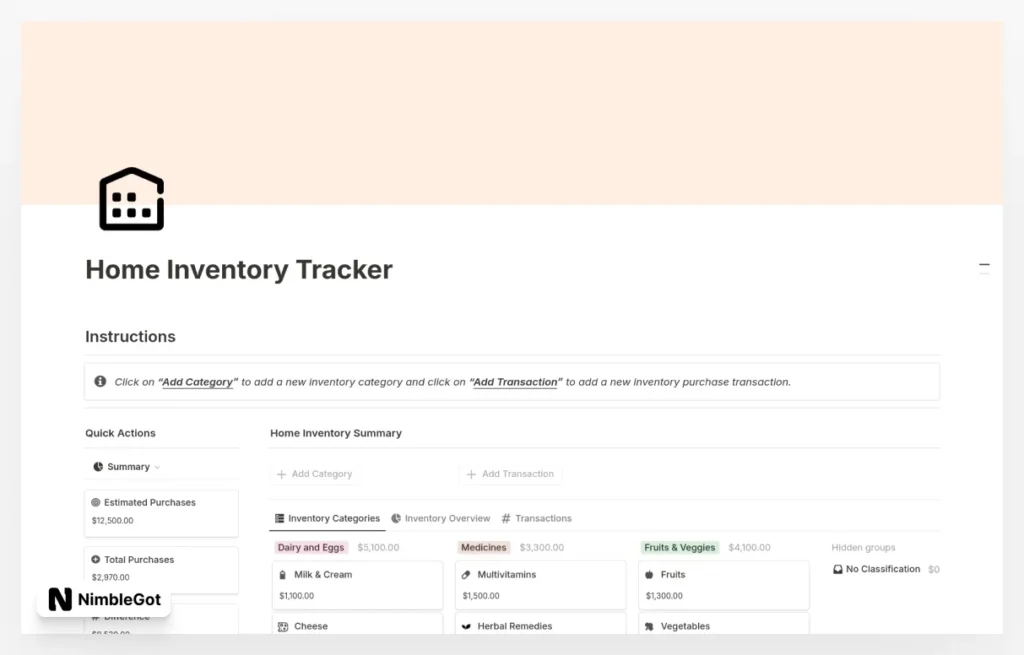This screenshot has height=655, width=1024.
Task: Click the $4,100.00 Fruits & Veggies total
Action: (749, 547)
